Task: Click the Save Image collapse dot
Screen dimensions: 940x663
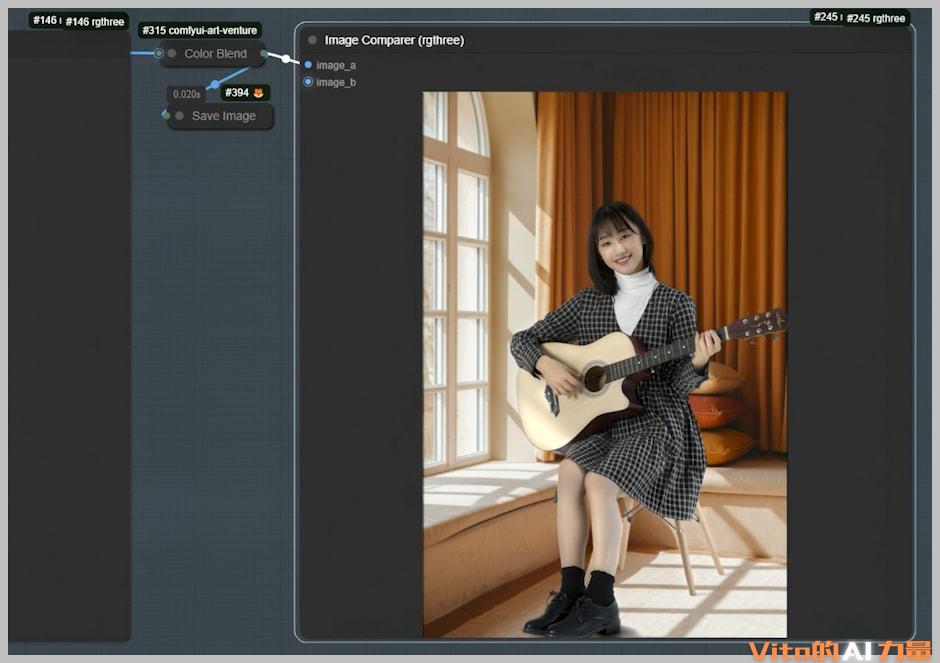Action: click(179, 116)
